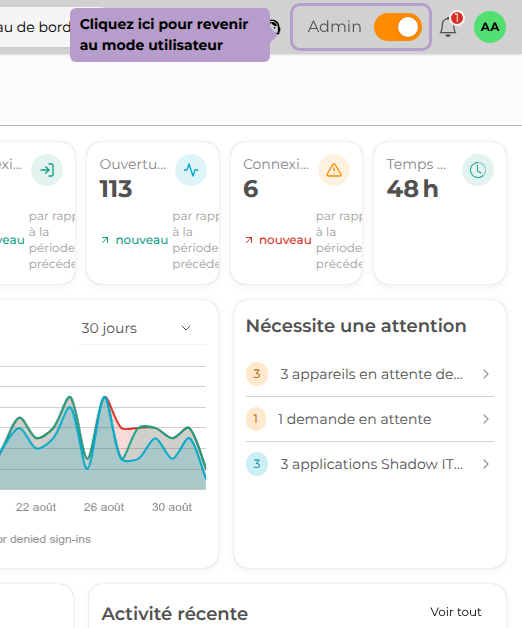Click the Connexi... 6 stat card value
Viewport: 522px width, 628px height.
point(251,189)
